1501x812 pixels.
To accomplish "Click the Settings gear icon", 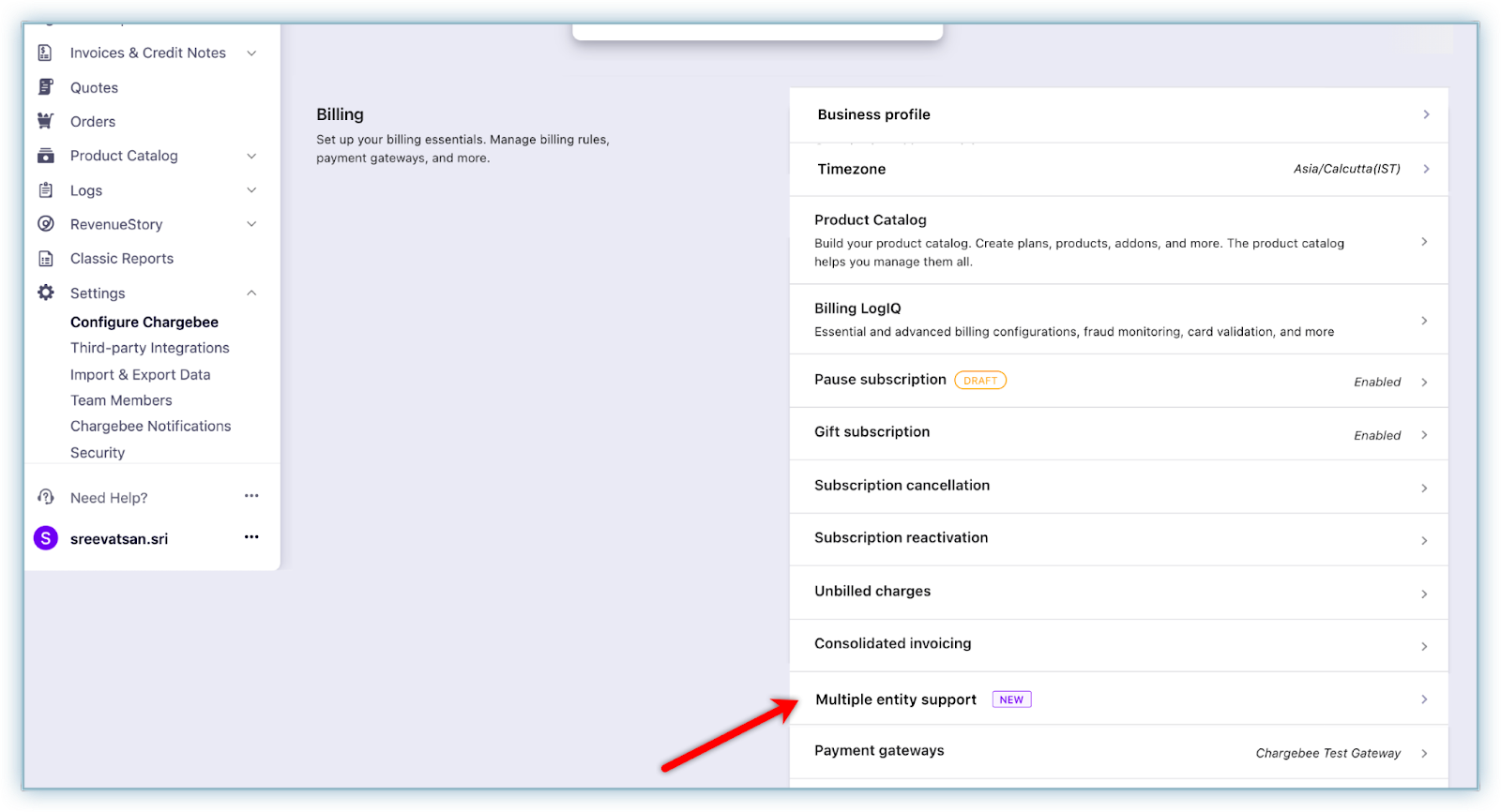I will pos(45,293).
